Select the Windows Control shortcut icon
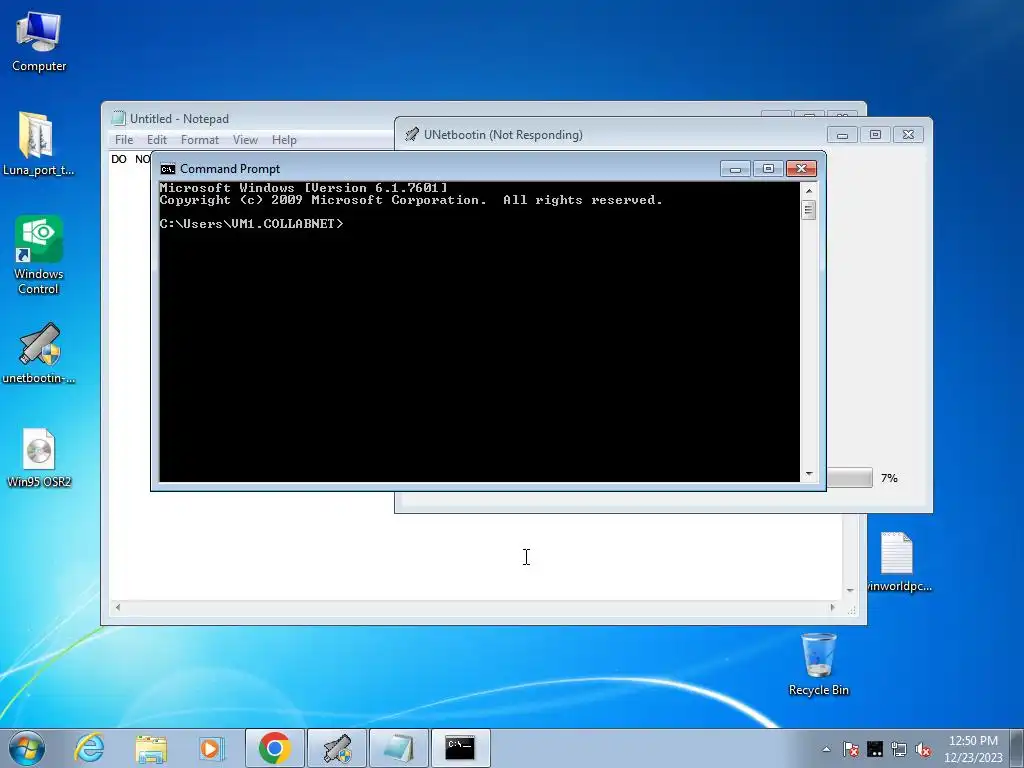Screen dimensions: 1024x768 point(39,255)
